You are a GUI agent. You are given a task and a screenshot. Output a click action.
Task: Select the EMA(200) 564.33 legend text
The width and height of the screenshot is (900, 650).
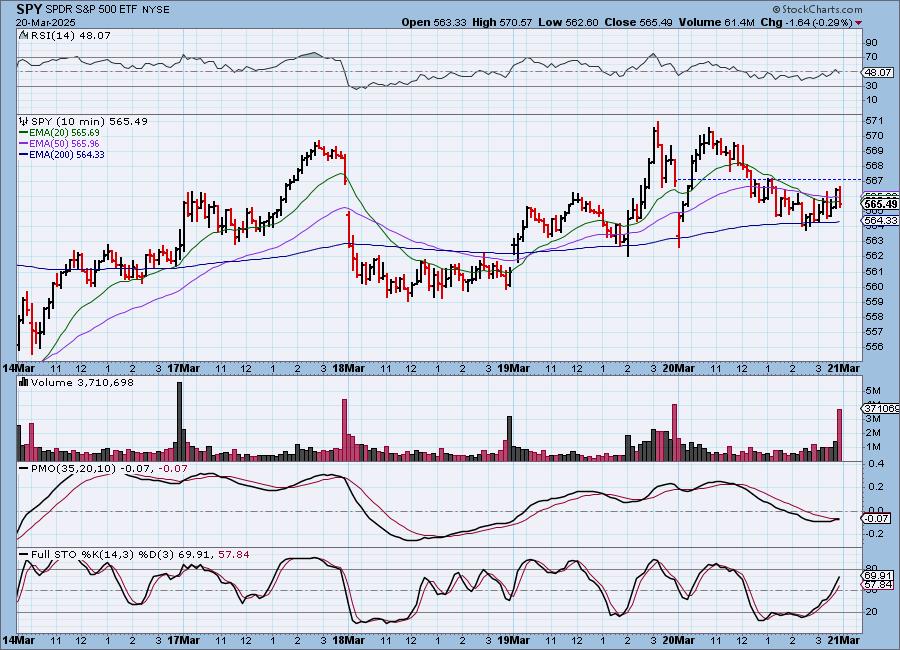67,154
